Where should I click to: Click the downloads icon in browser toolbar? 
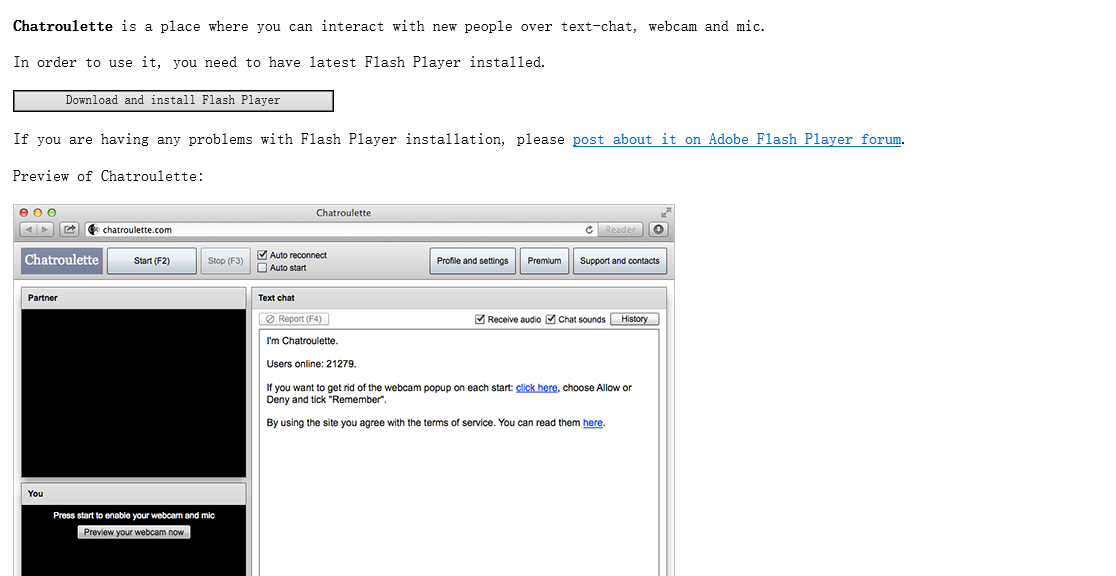point(658,229)
